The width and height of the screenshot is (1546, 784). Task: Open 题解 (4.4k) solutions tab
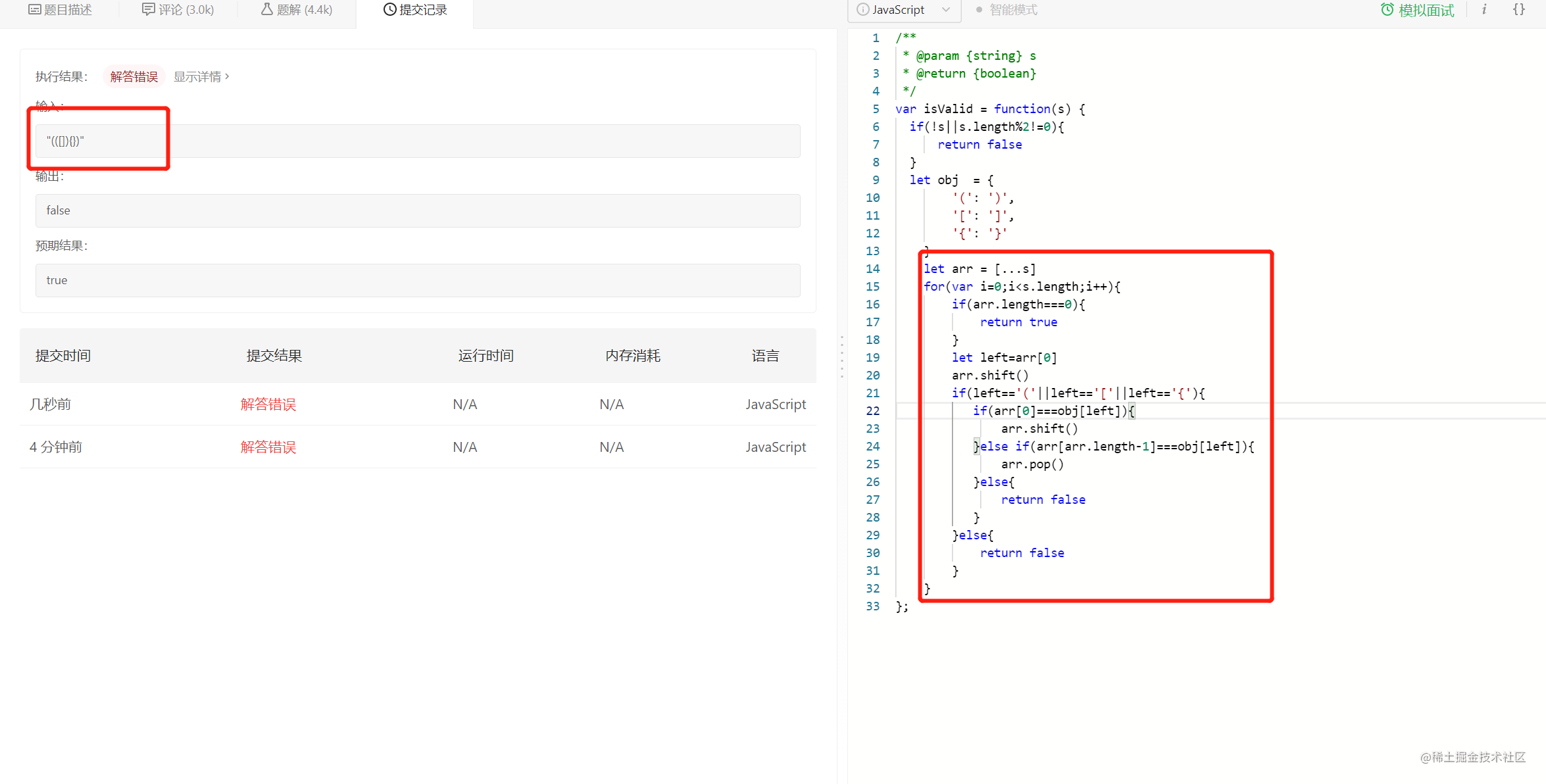click(x=297, y=10)
